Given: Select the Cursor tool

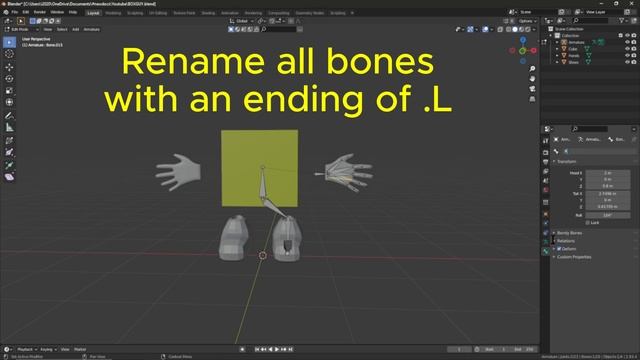Looking at the screenshot, I should click(9, 54).
